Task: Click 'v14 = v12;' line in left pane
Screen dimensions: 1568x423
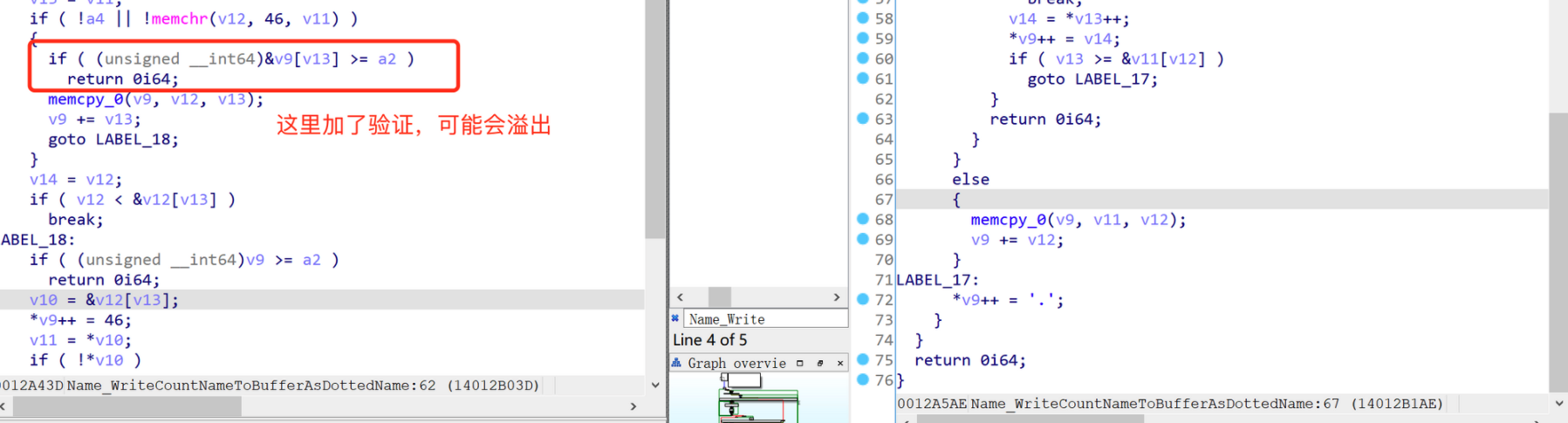Action: click(x=76, y=179)
